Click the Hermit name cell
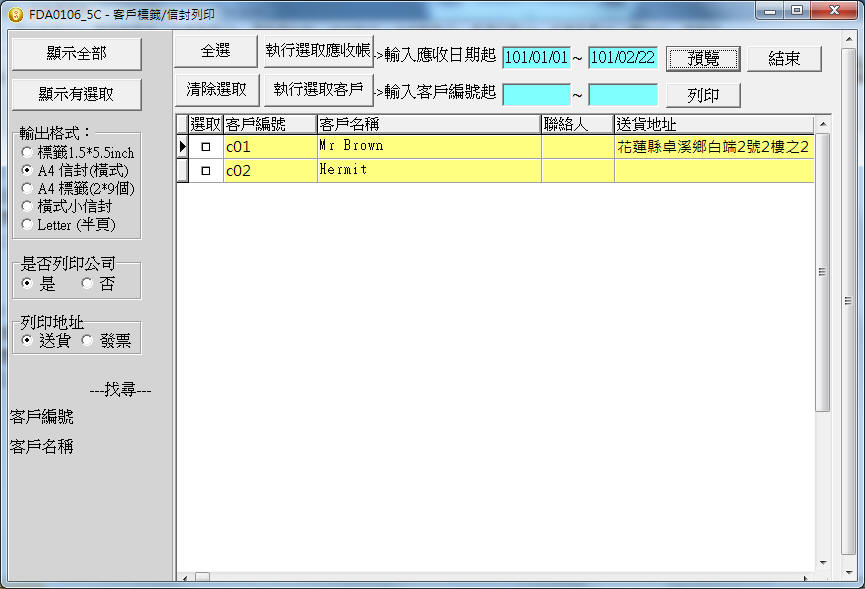The height and width of the screenshot is (589, 865). click(429, 171)
